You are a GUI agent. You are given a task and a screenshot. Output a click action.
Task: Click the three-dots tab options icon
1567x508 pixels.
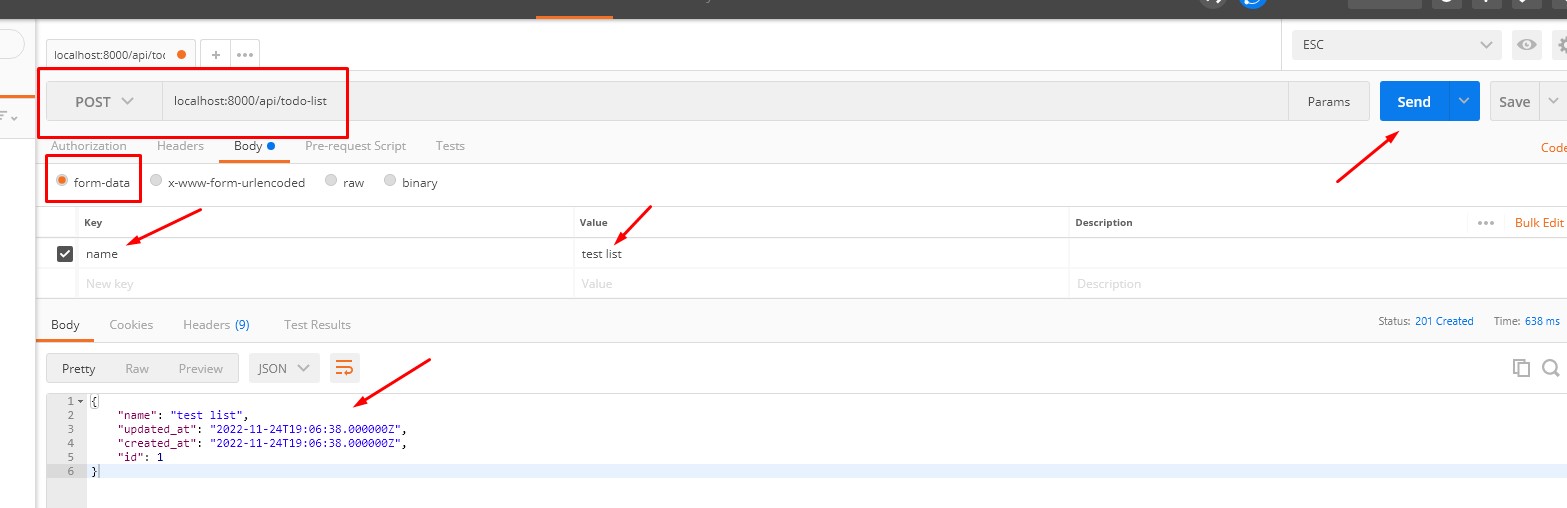[x=245, y=54]
